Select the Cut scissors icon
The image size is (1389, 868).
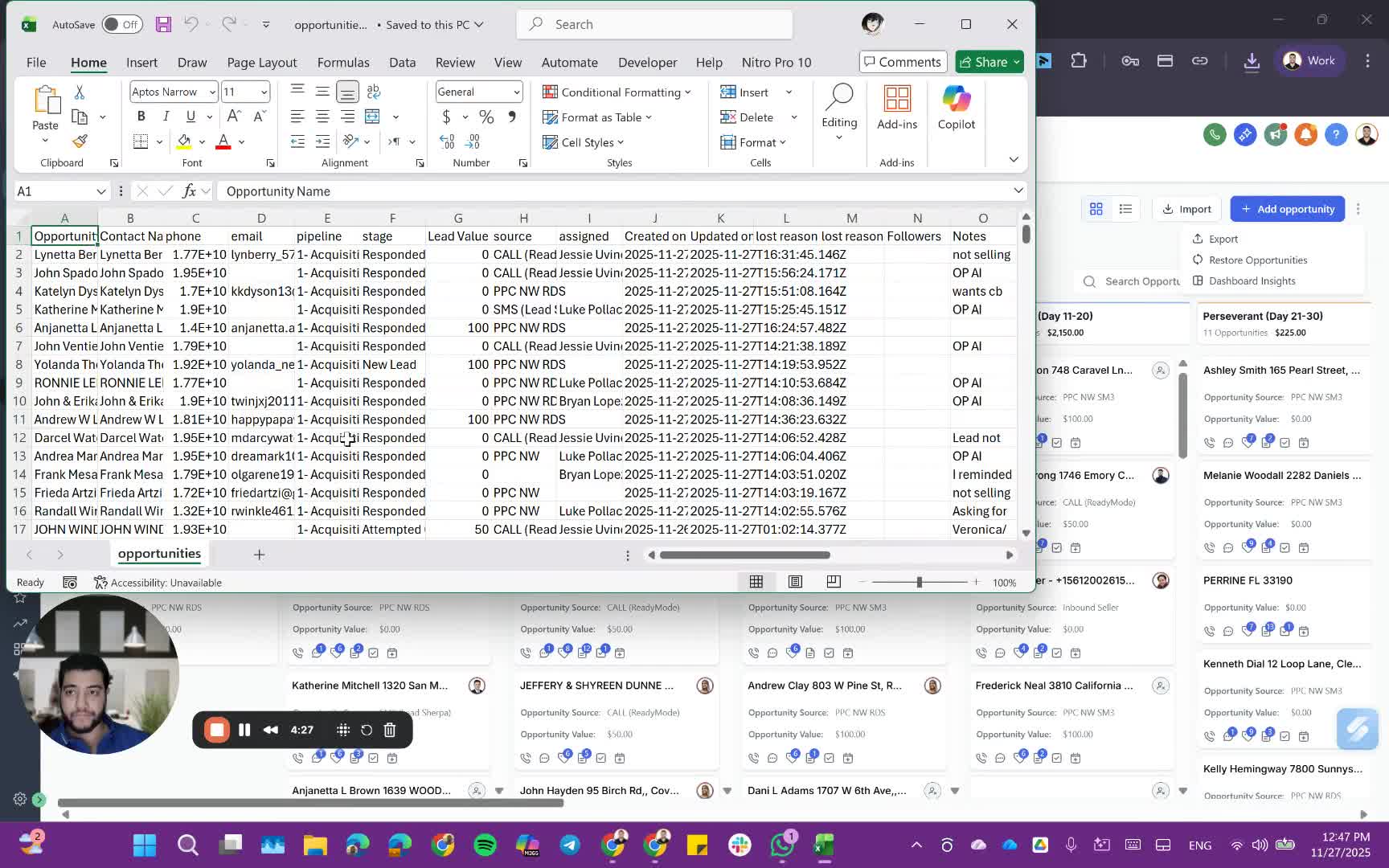pyautogui.click(x=80, y=92)
